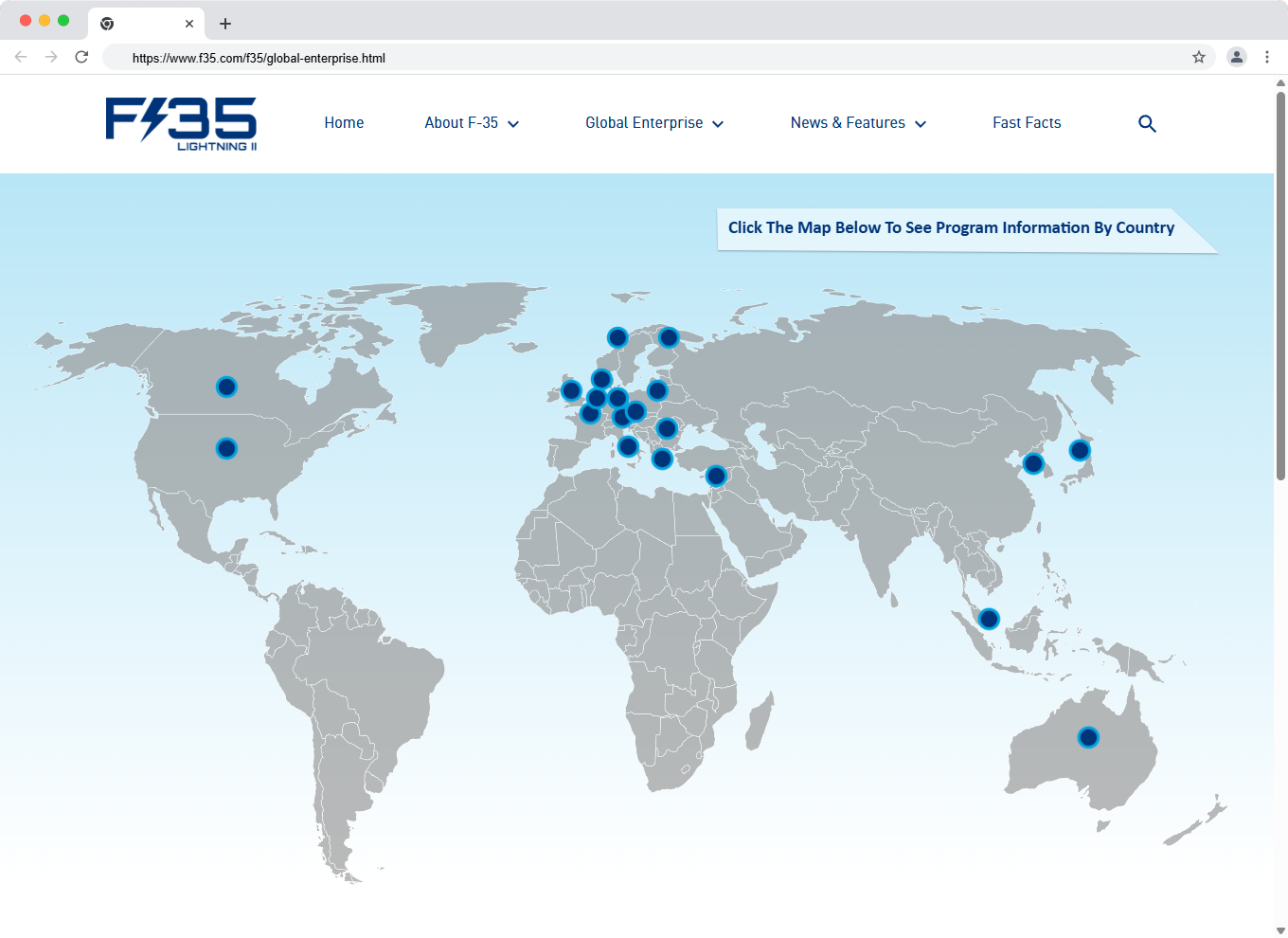Image resolution: width=1288 pixels, height=938 pixels.
Task: Open the Singapore map marker
Action: click(x=989, y=619)
